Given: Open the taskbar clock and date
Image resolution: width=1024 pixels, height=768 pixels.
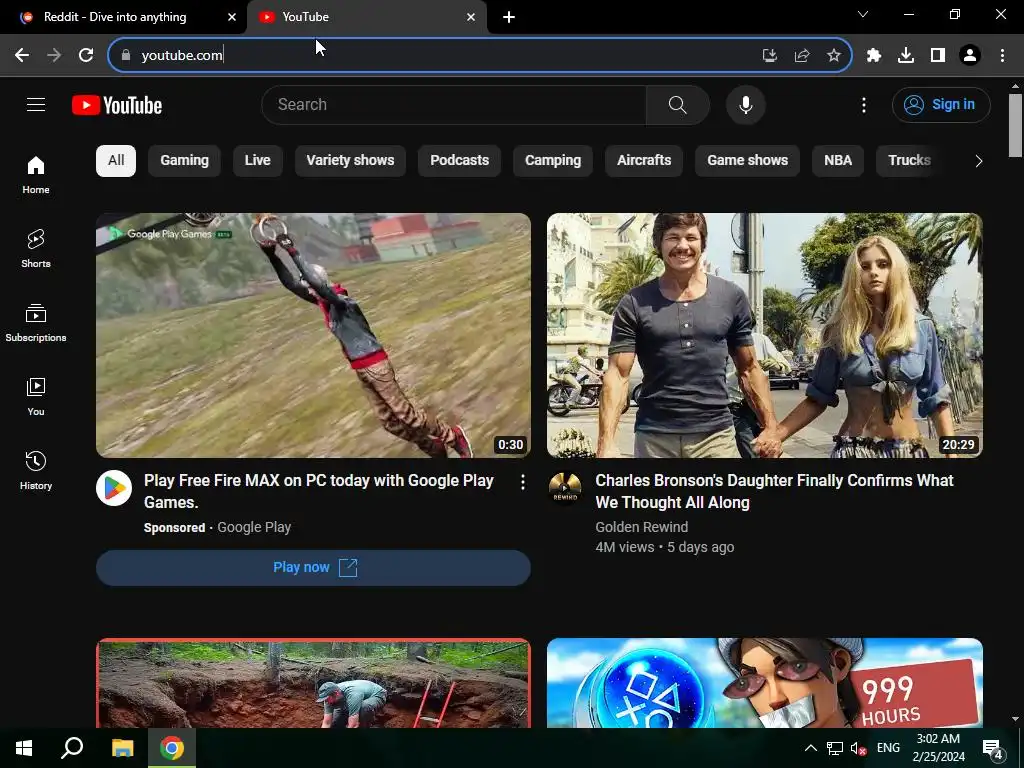Looking at the screenshot, I should click(938, 748).
